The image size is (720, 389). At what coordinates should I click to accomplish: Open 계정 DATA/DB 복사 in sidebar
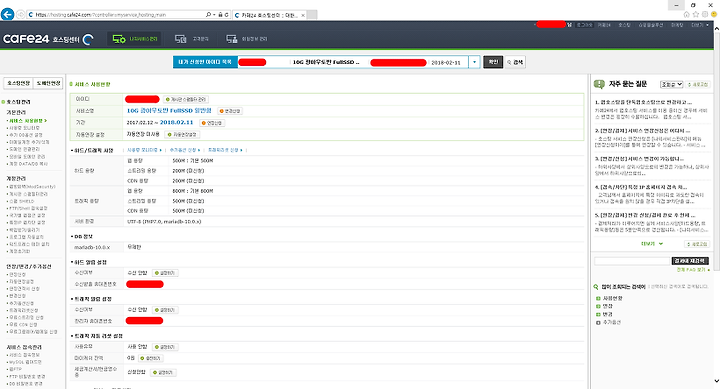[x=28, y=163]
